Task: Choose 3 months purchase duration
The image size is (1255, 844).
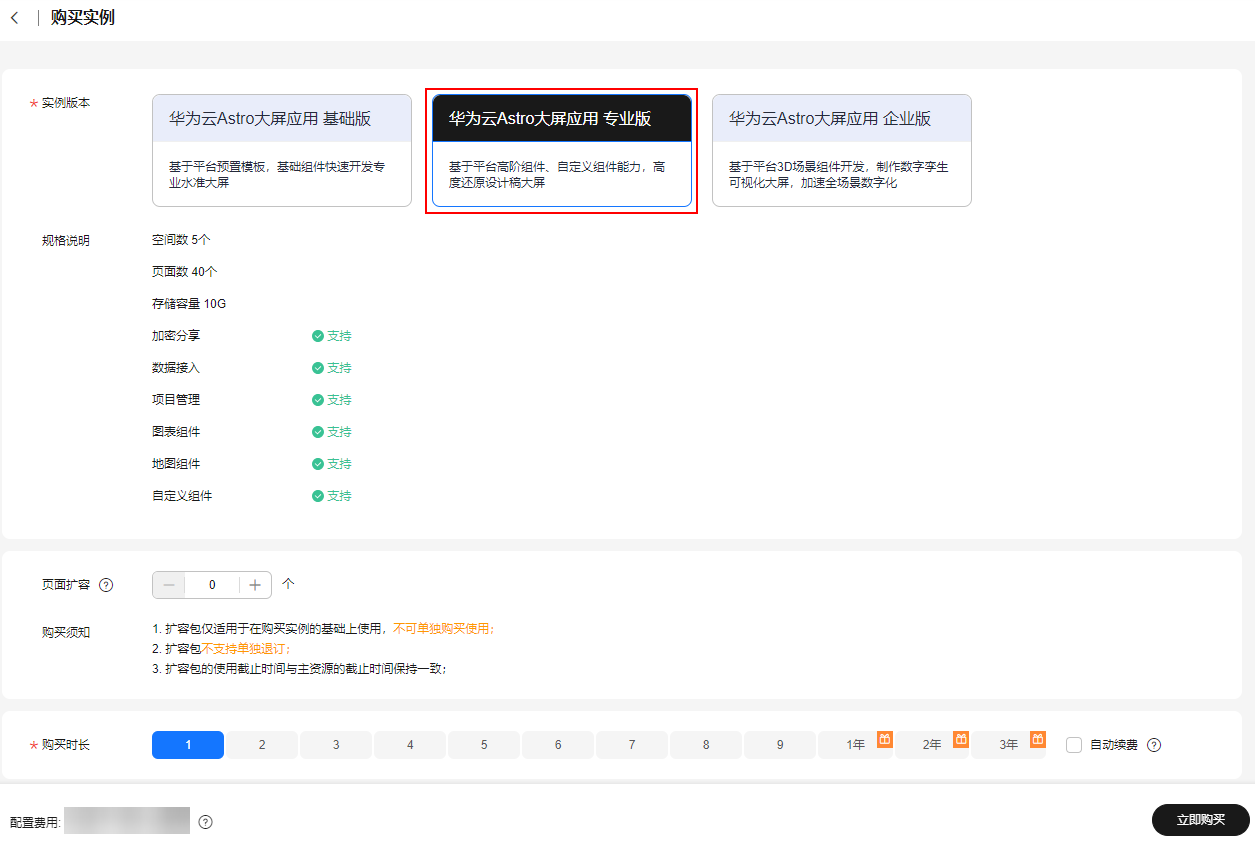Action: pyautogui.click(x=336, y=745)
